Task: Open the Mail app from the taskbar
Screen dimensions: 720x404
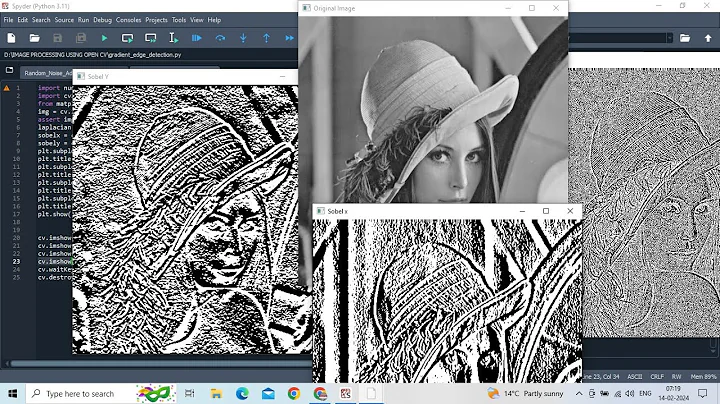Action: 268,393
